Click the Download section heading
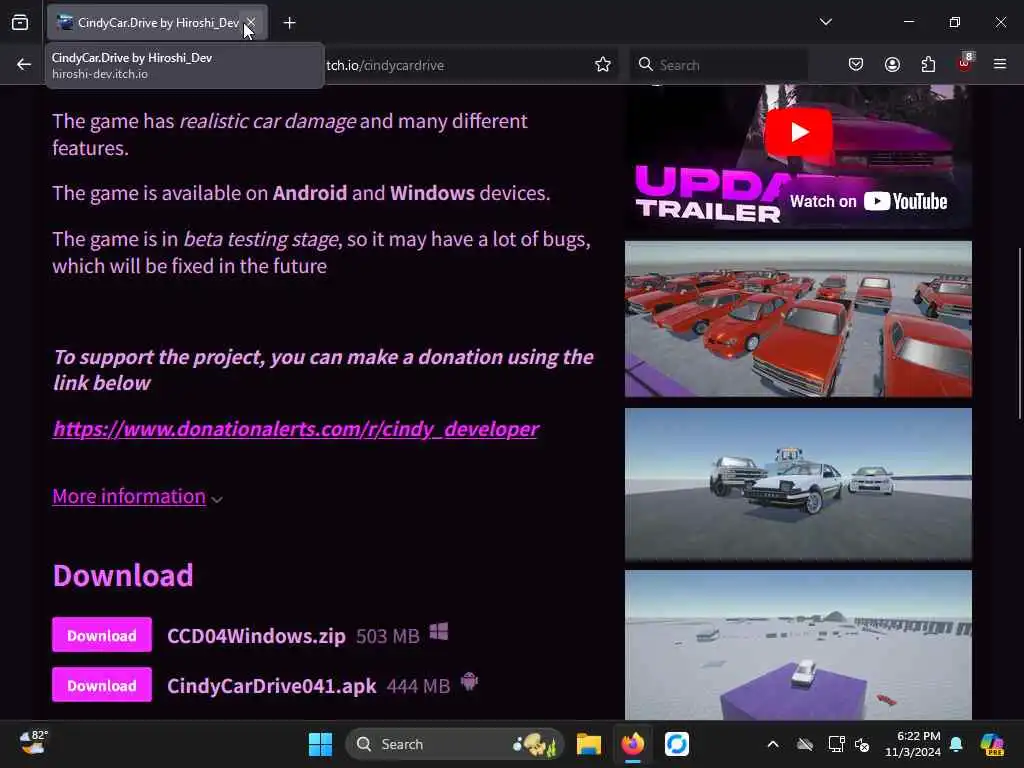Screen dimensions: 1024x768 123,575
